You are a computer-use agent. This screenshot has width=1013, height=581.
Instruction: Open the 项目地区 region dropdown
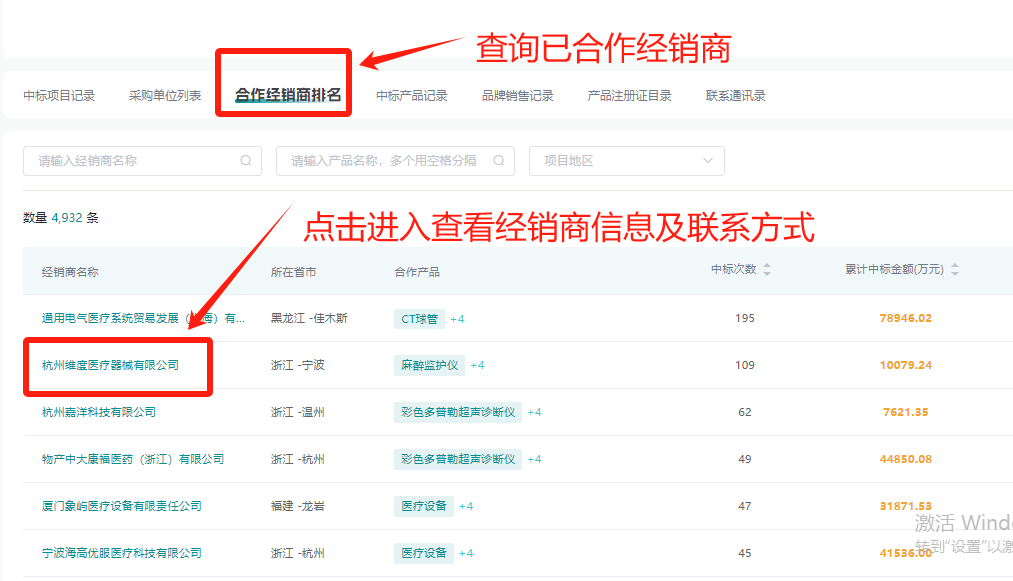pyautogui.click(x=626, y=161)
